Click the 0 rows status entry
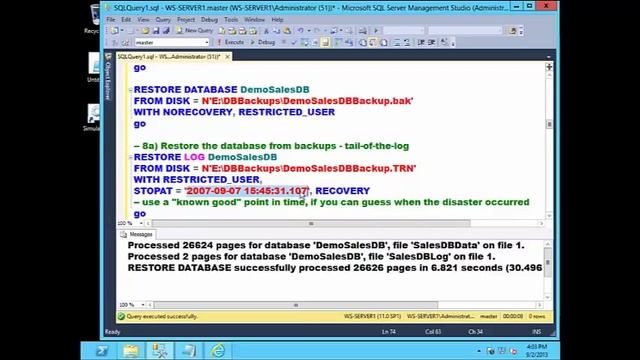This screenshot has width=640, height=360. click(537, 316)
